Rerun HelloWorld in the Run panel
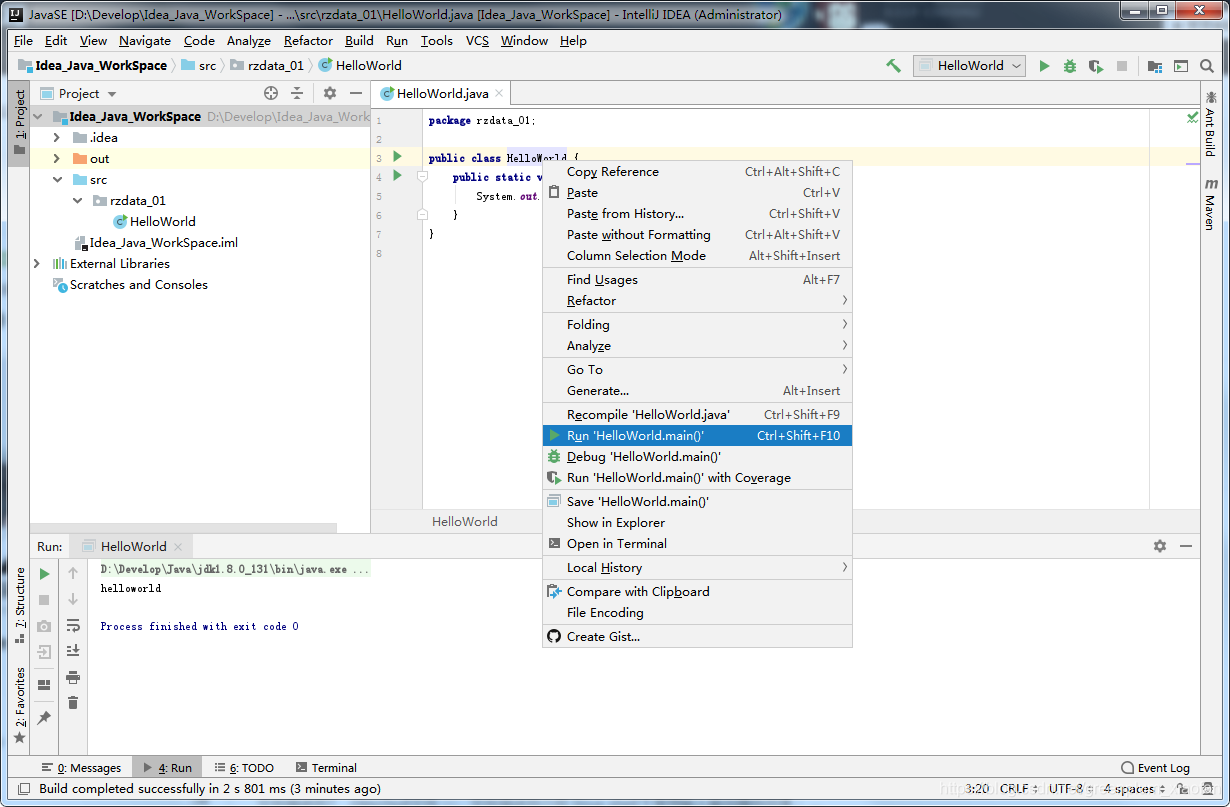The height and width of the screenshot is (807, 1230). [44, 574]
